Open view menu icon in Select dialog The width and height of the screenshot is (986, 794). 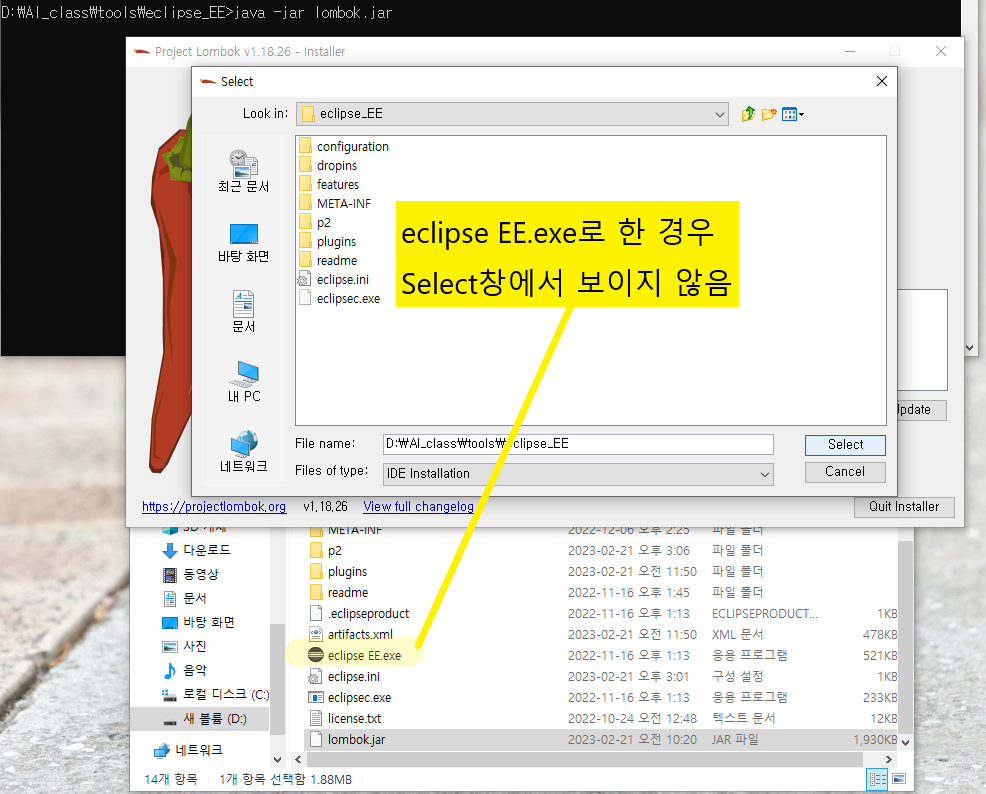click(x=789, y=114)
